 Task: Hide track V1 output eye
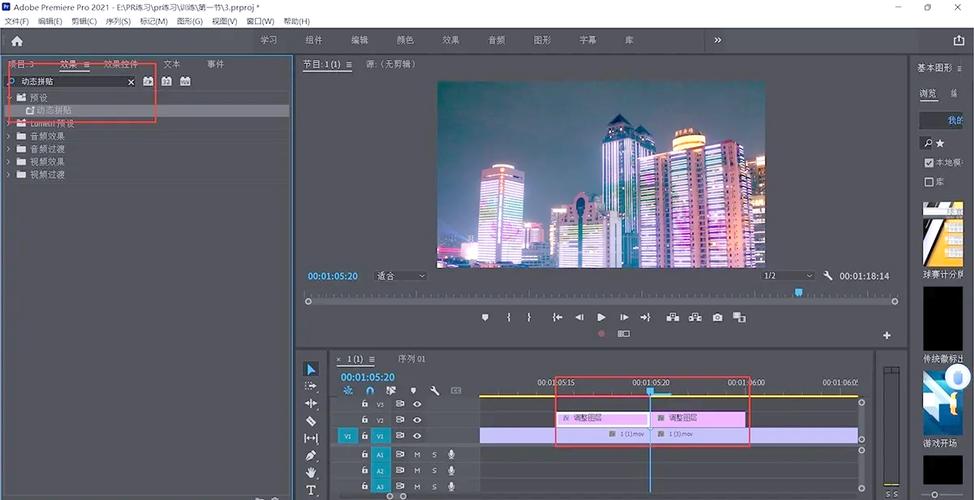417,437
